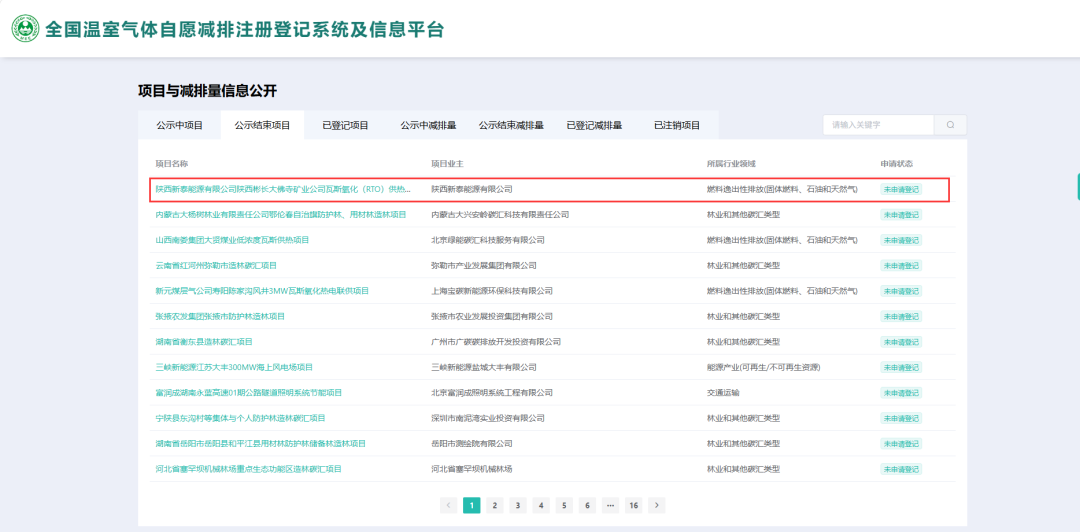Screen dimensions: 1080x532
Task: Go to next page arrow in pagination
Action: [657, 505]
